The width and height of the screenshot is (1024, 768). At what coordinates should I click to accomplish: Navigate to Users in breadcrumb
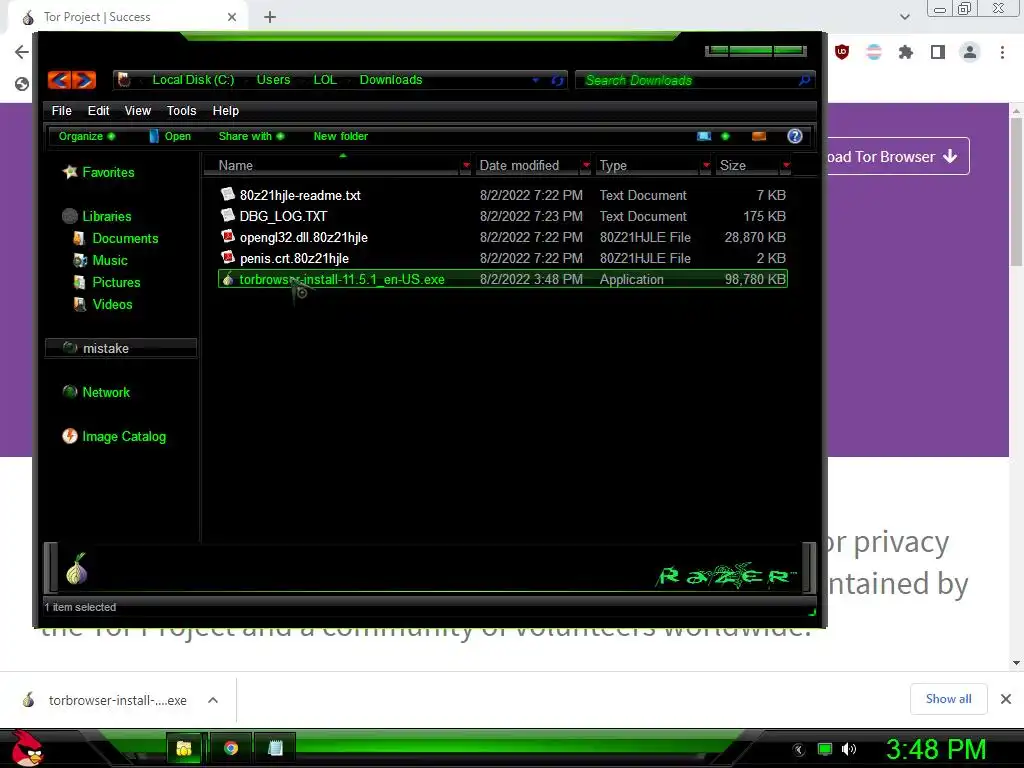[x=273, y=80]
